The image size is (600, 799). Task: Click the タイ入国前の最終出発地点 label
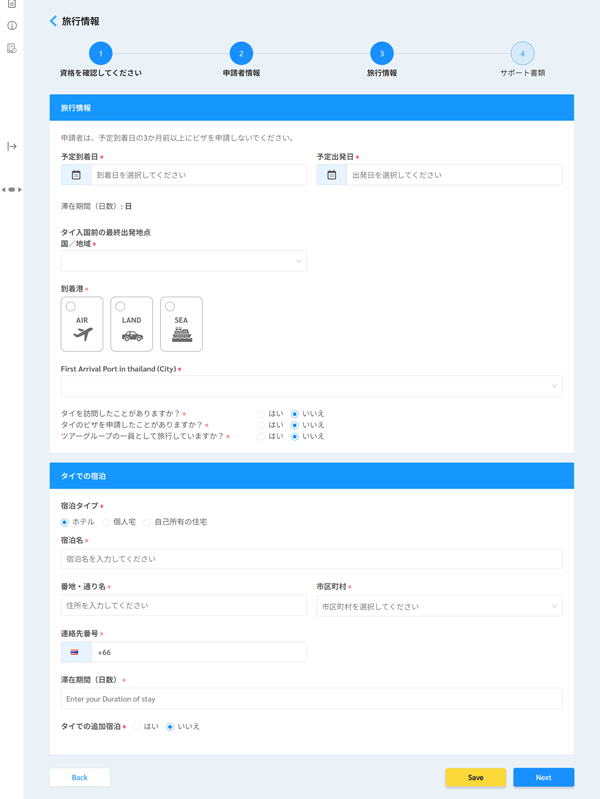coord(106,232)
